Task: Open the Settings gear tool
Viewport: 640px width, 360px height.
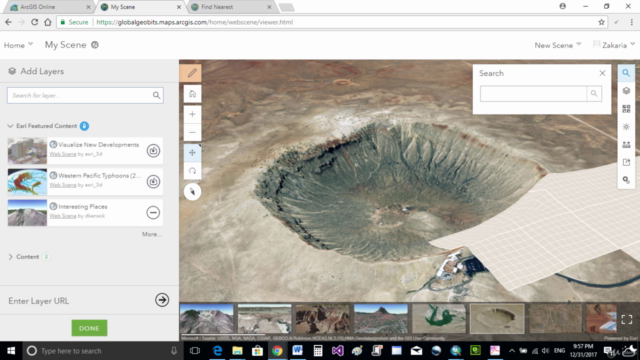Action: [626, 180]
